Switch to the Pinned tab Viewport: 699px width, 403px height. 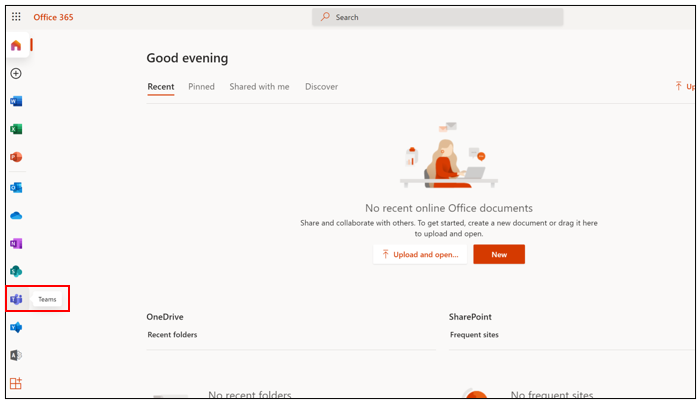pos(201,87)
